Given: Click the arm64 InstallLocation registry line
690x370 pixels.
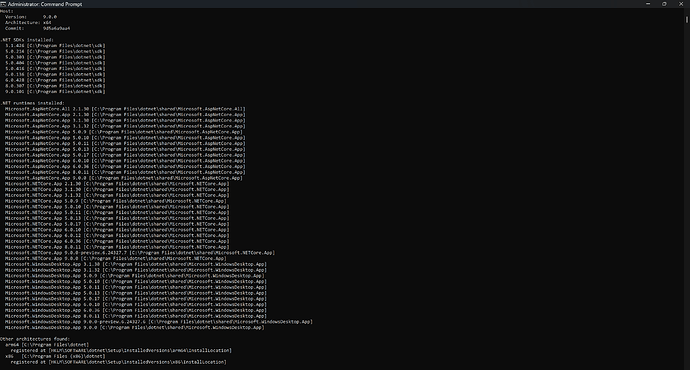Looking at the screenshot, I should tap(121, 350).
